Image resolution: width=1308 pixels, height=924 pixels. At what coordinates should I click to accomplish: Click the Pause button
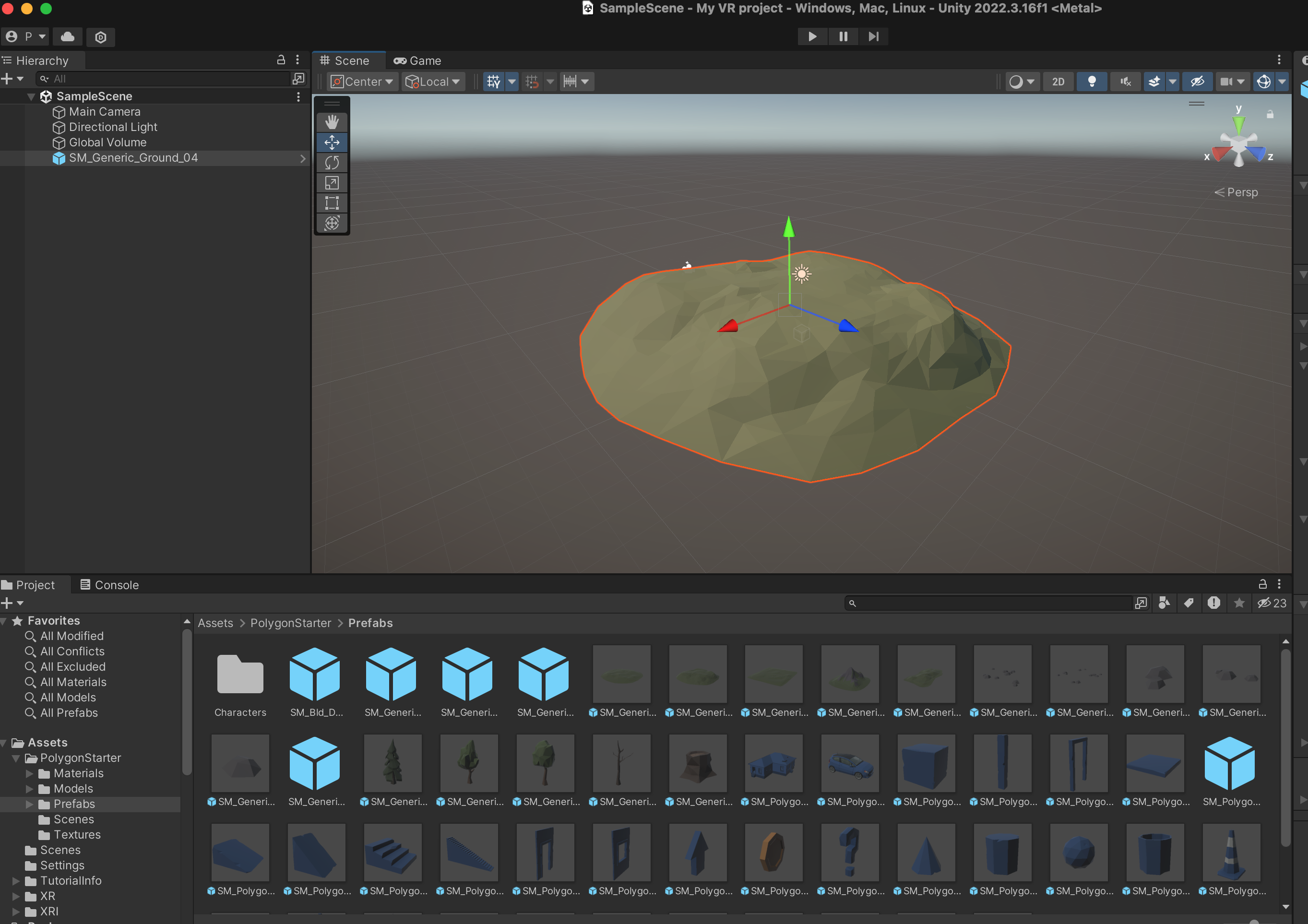pyautogui.click(x=843, y=36)
